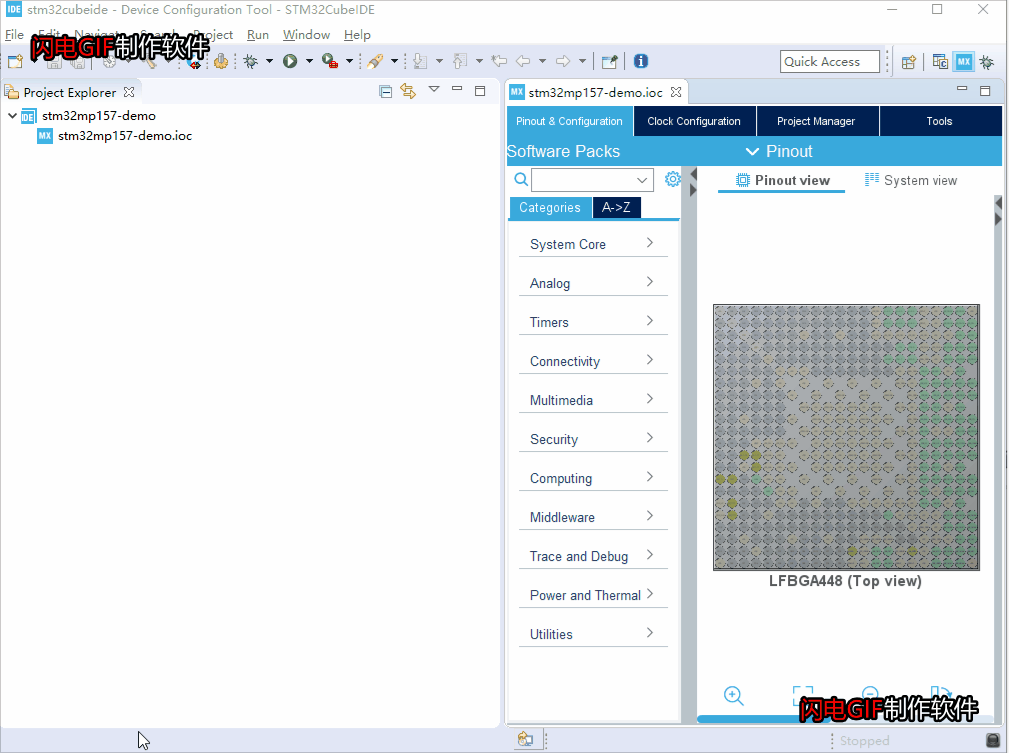The height and width of the screenshot is (753, 1009).
Task: Minimize the ioc editor area
Action: point(962,88)
